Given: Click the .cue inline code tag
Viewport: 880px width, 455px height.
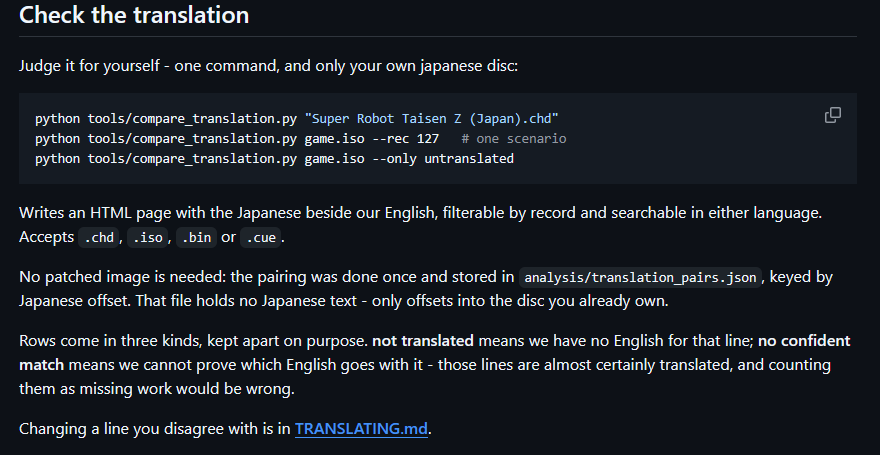Looking at the screenshot, I should pos(261,237).
